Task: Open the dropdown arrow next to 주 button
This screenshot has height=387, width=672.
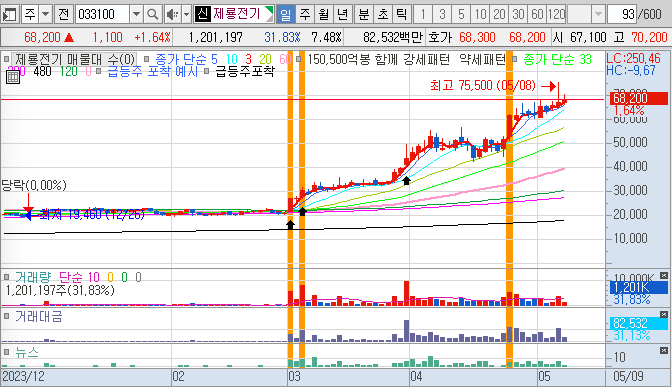Action: pyautogui.click(x=45, y=15)
